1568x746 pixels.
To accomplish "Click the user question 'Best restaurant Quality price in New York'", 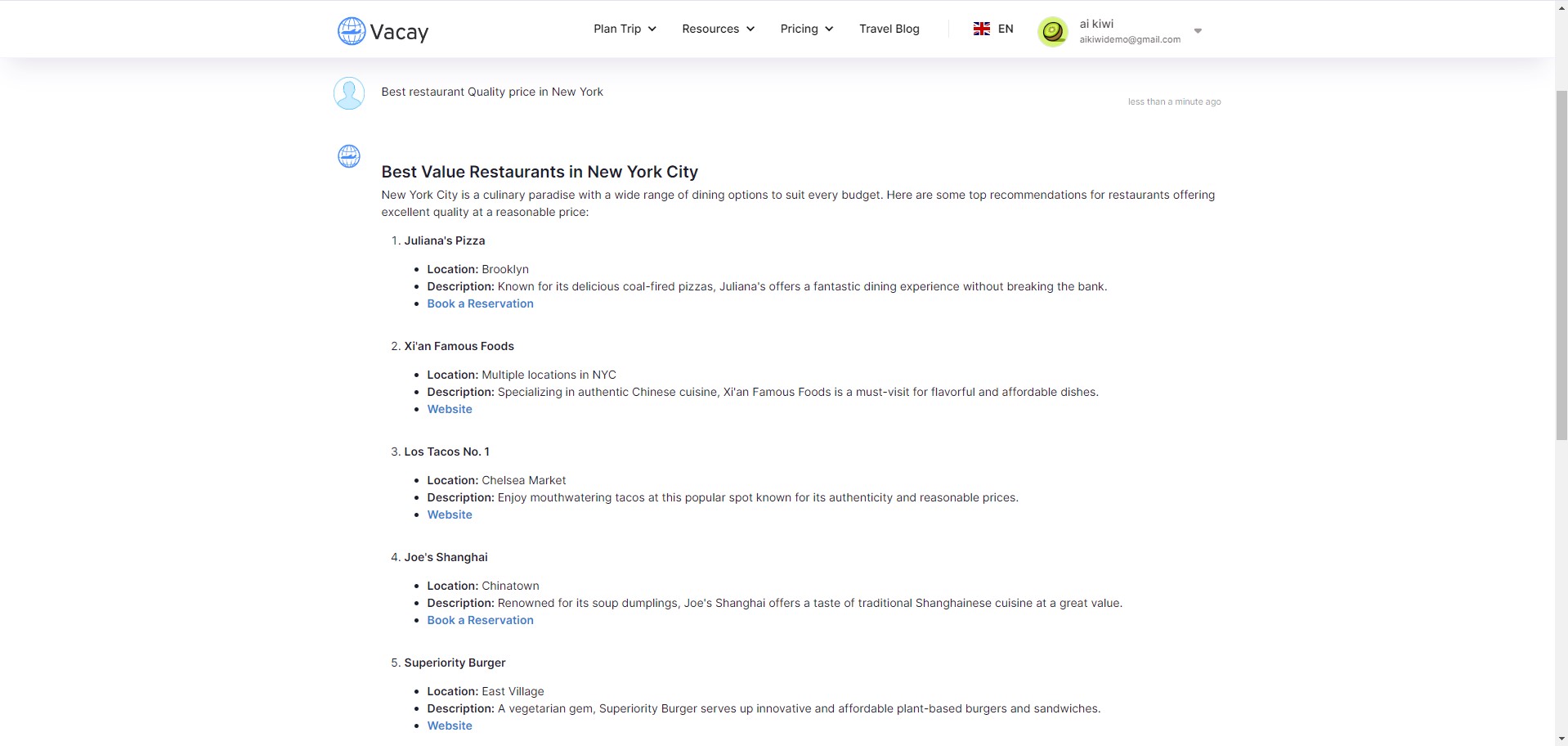I will pos(492,92).
